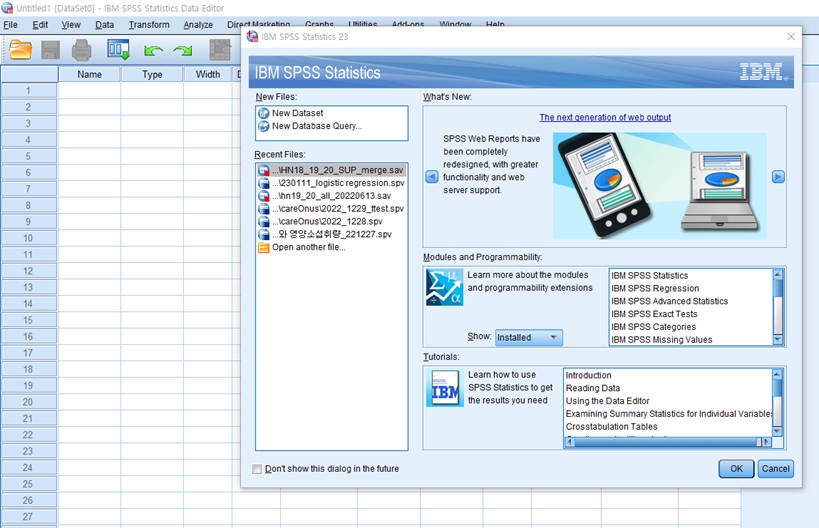Click Width column header in Data Editor
The image size is (819, 528).
point(208,74)
